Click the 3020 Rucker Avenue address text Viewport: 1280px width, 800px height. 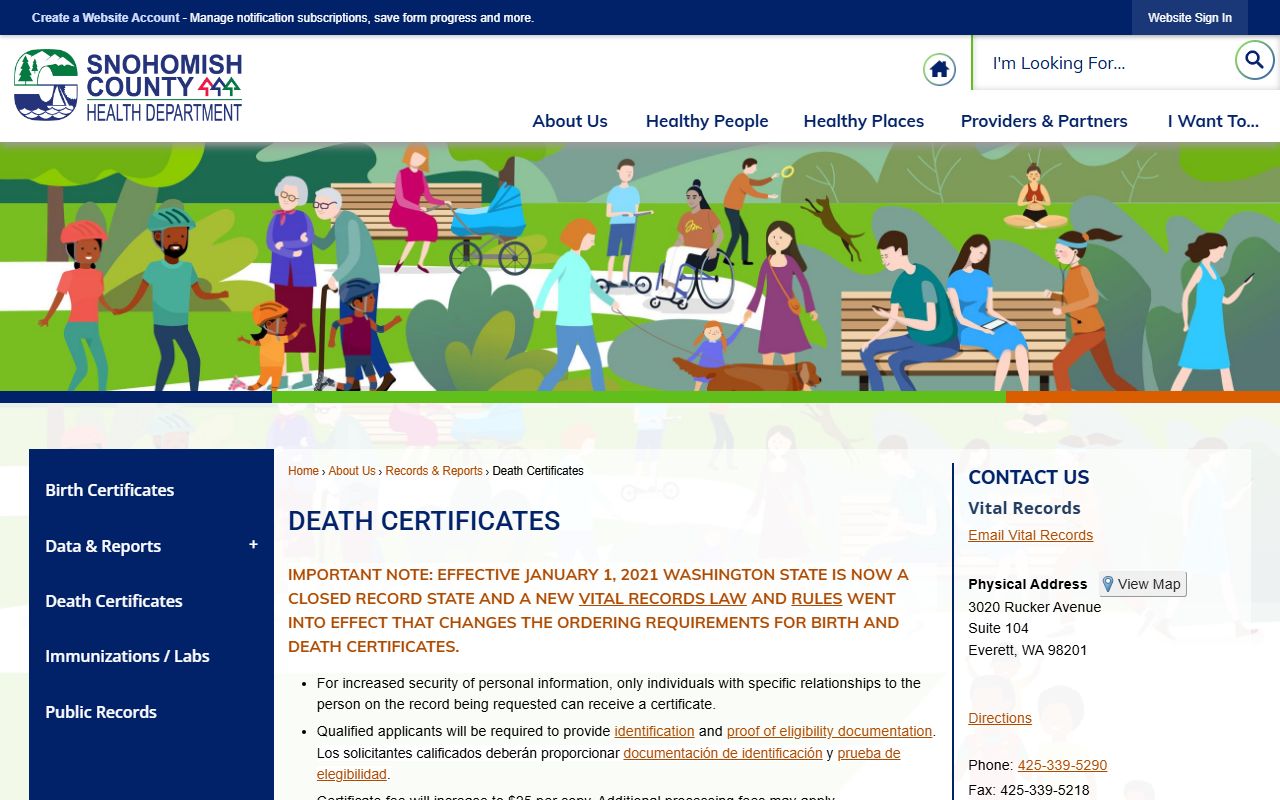(x=1034, y=607)
